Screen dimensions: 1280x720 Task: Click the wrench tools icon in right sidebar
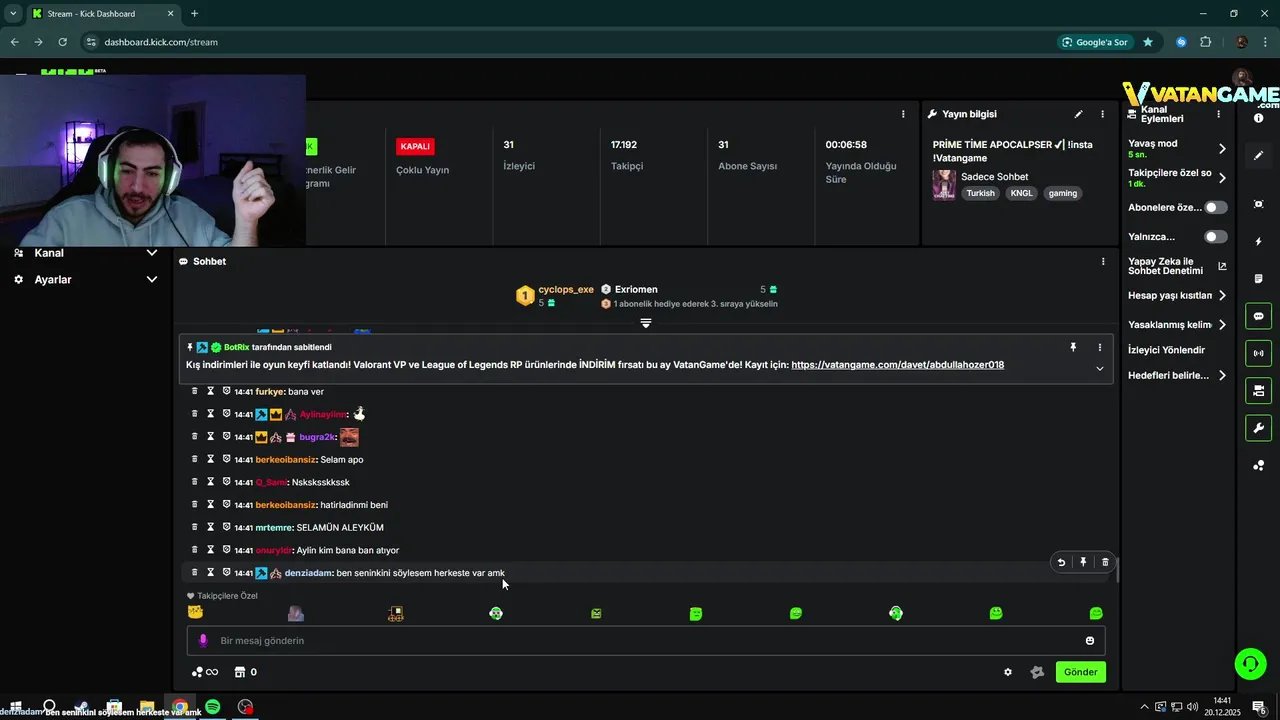[1259, 428]
